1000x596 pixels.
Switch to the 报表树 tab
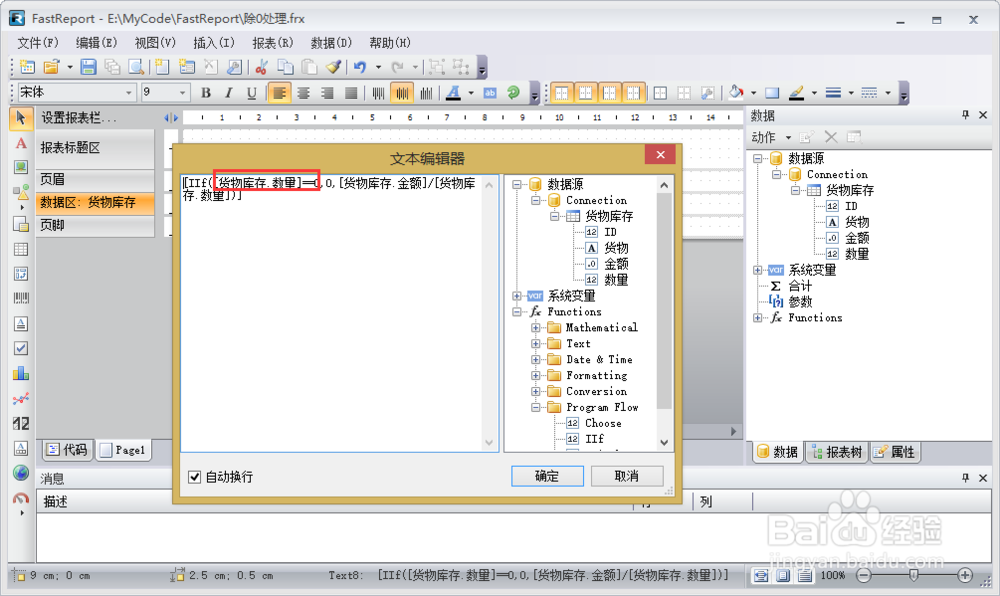point(836,452)
